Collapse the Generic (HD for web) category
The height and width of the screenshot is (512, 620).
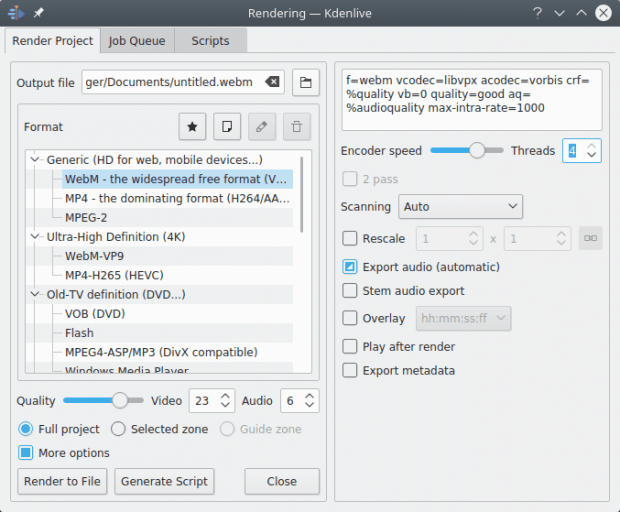point(35,160)
